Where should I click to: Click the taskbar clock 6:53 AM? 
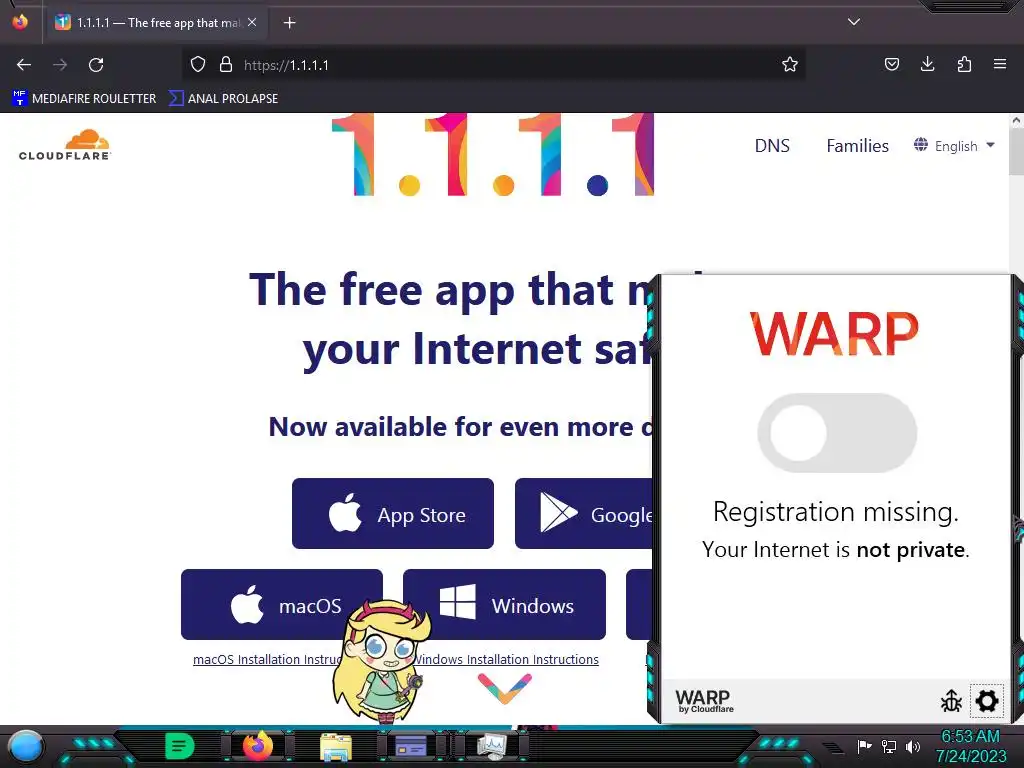pyautogui.click(x=970, y=736)
